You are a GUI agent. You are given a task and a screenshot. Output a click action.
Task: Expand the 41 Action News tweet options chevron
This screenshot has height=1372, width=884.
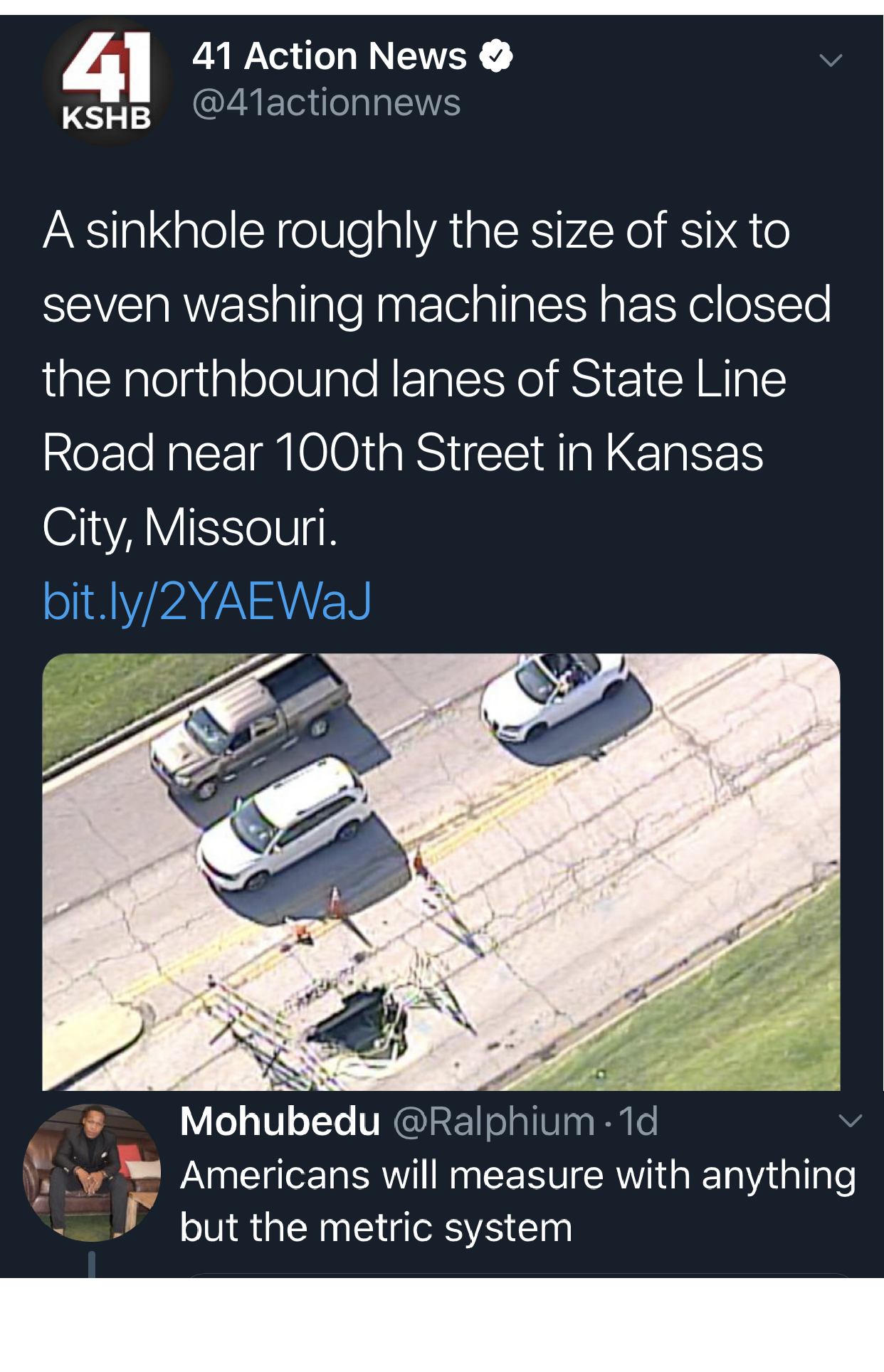pyautogui.click(x=831, y=60)
